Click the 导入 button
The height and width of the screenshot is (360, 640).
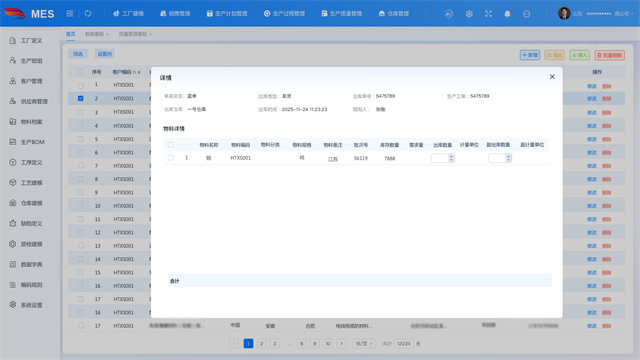coord(580,55)
